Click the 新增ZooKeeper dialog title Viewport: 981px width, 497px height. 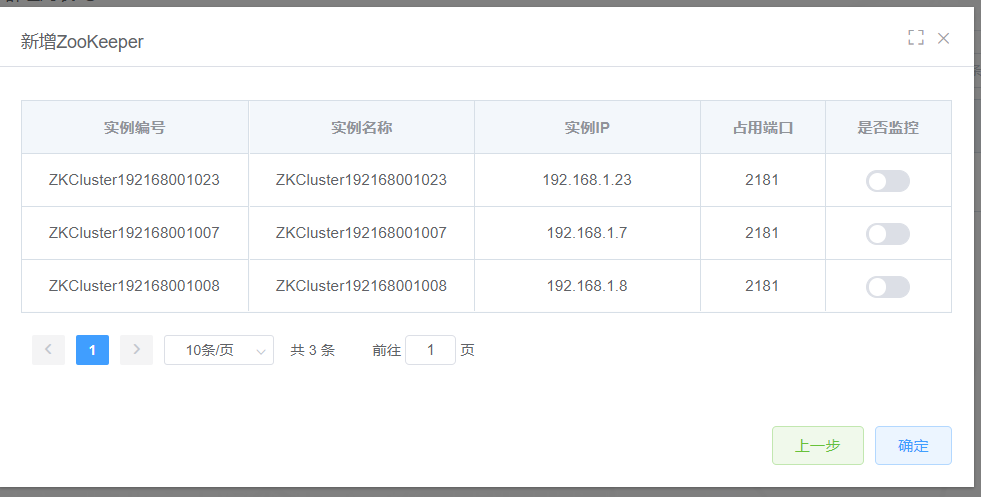(x=82, y=42)
